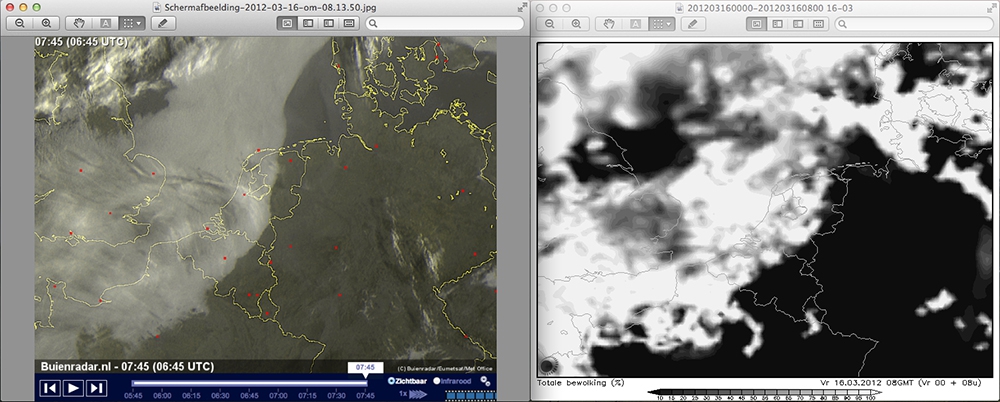The width and height of the screenshot is (1000, 402).
Task: Jump to 05:45 on the timeline
Action: click(x=133, y=396)
